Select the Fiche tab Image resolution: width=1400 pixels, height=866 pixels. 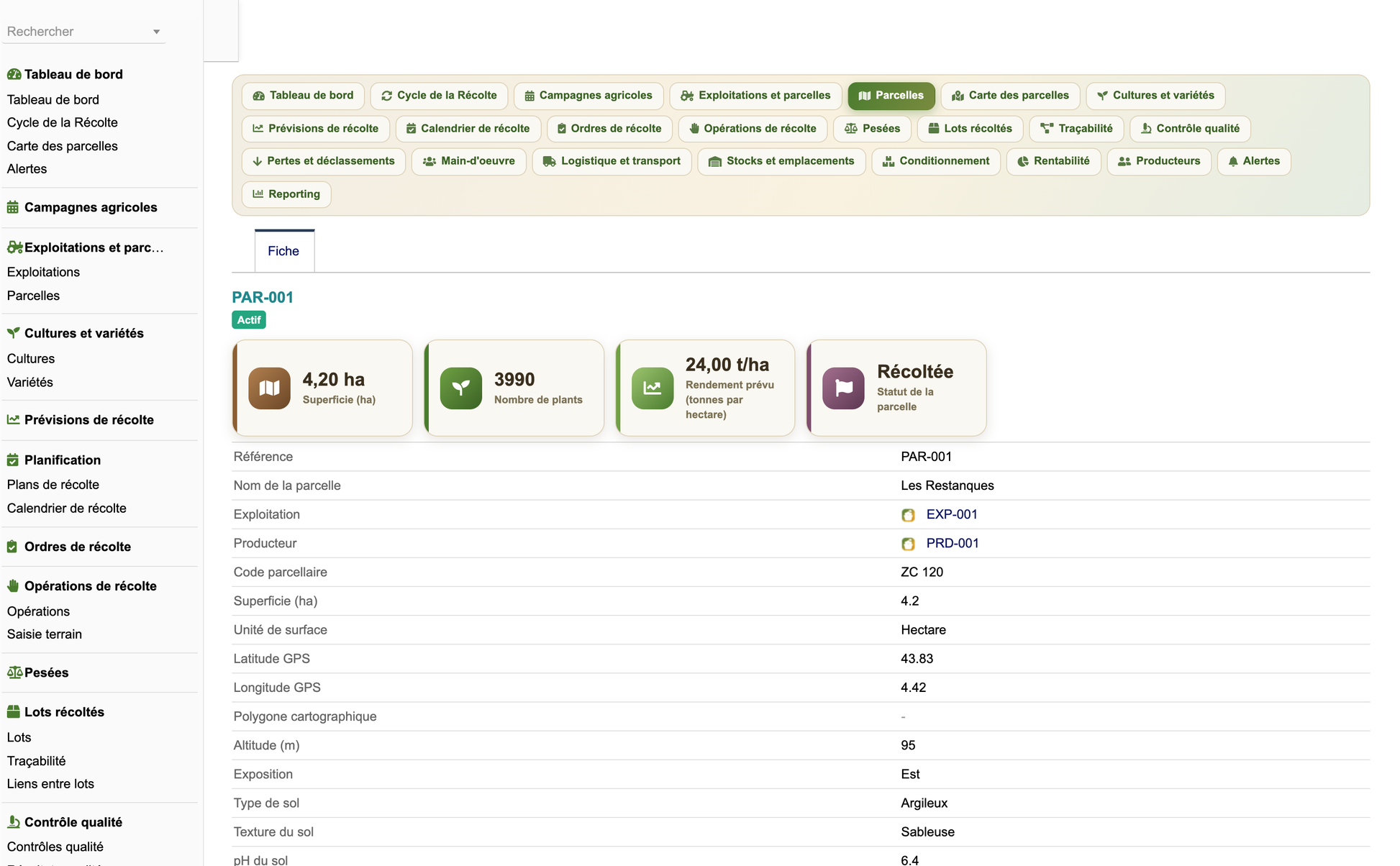(283, 251)
